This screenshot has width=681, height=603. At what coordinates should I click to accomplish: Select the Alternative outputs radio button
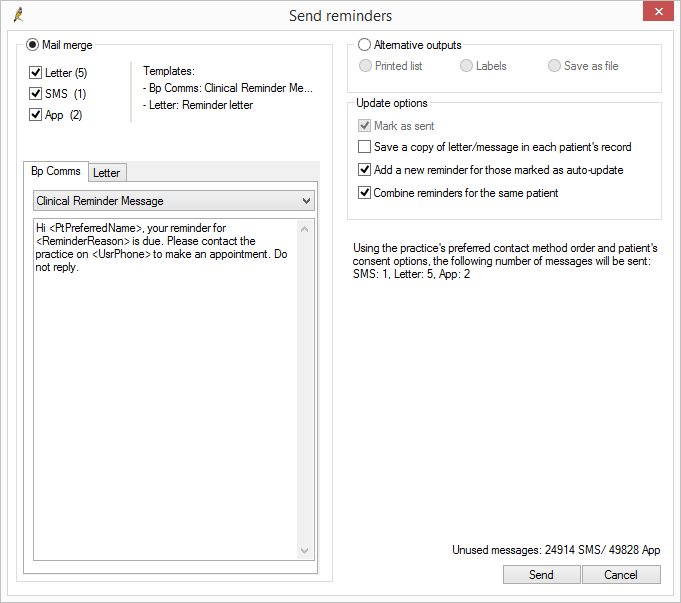click(x=364, y=45)
